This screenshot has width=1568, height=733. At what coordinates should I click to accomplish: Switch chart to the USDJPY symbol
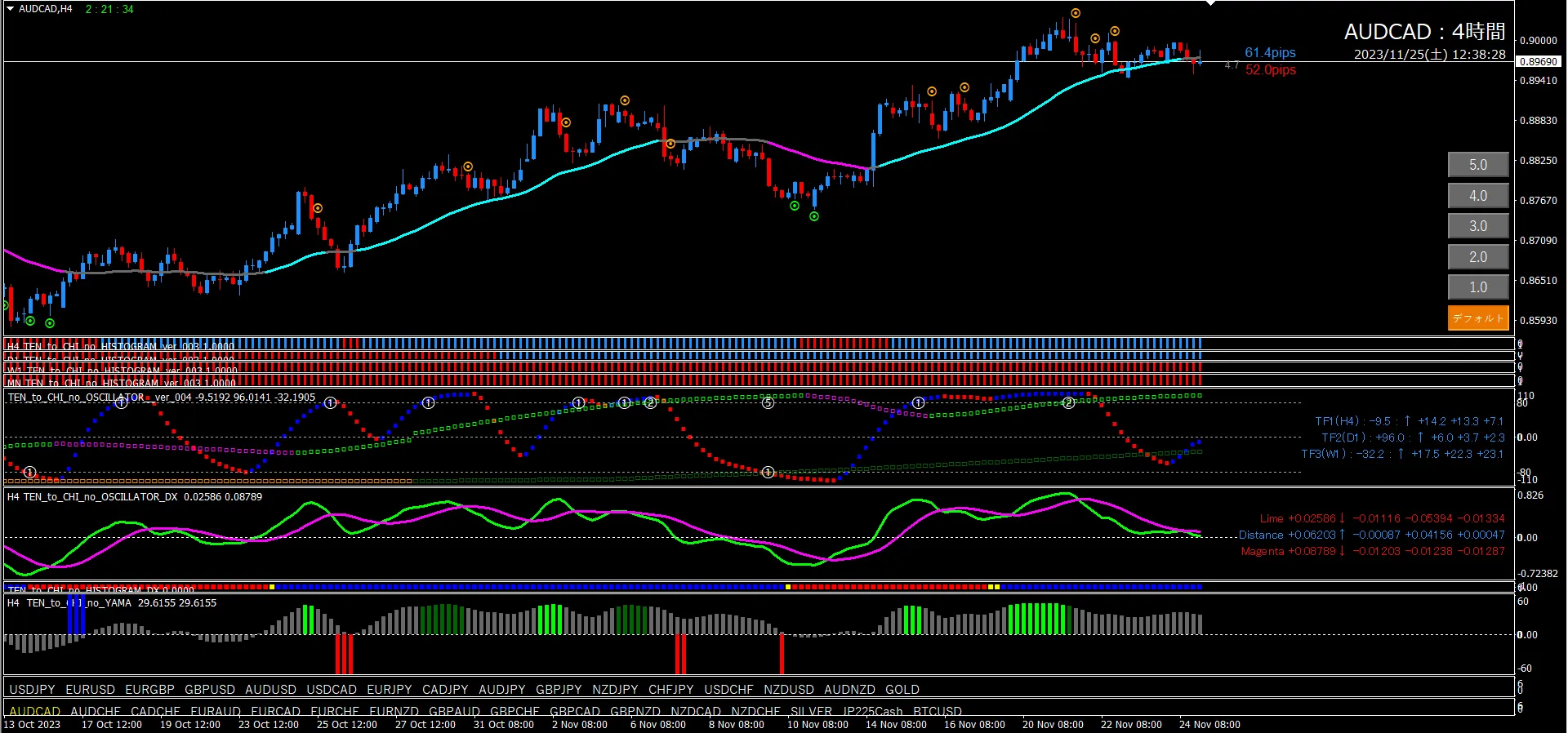pos(32,690)
